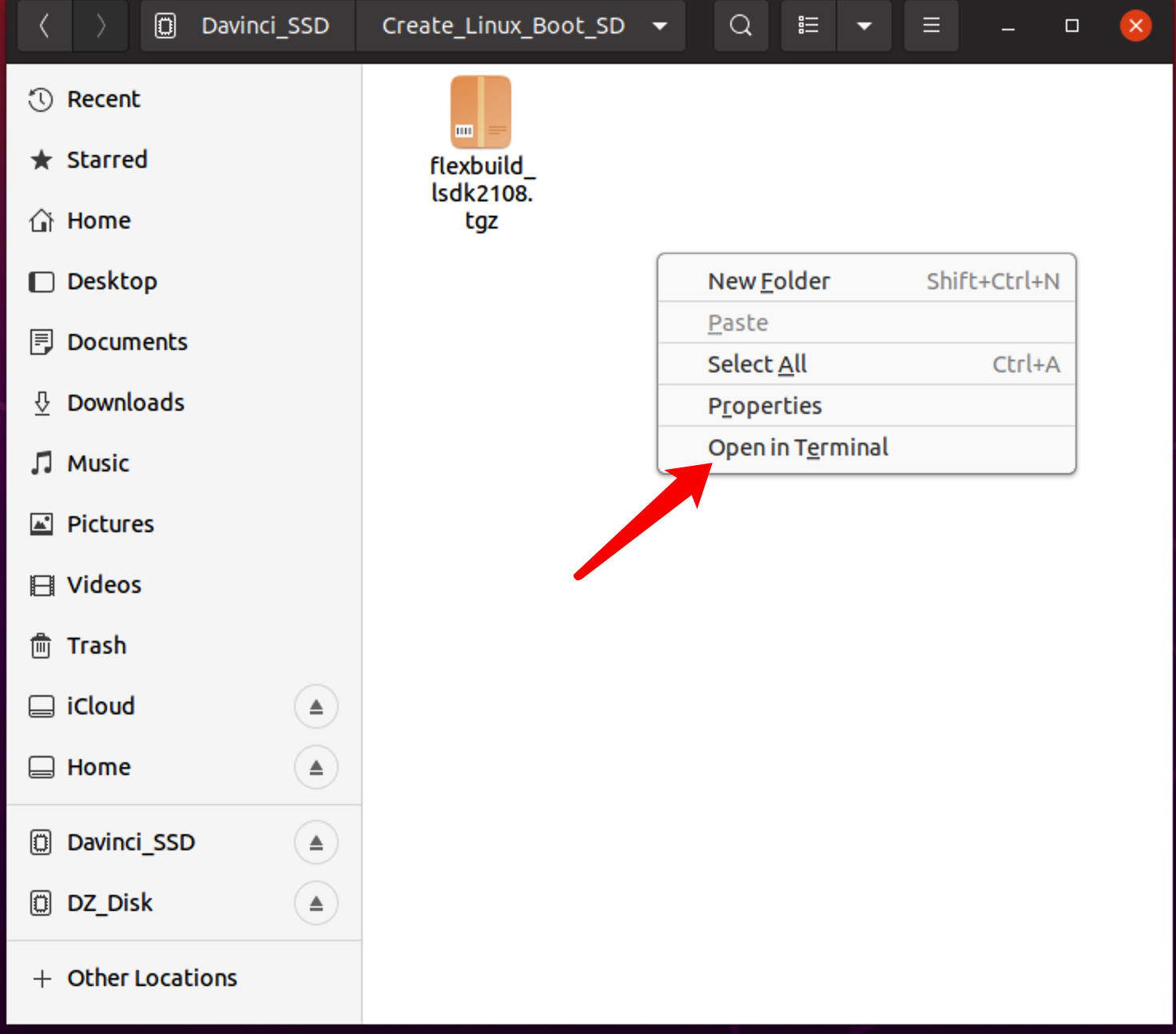The height and width of the screenshot is (1034, 1176).
Task: Show Starred files from sidebar
Action: pos(107,160)
